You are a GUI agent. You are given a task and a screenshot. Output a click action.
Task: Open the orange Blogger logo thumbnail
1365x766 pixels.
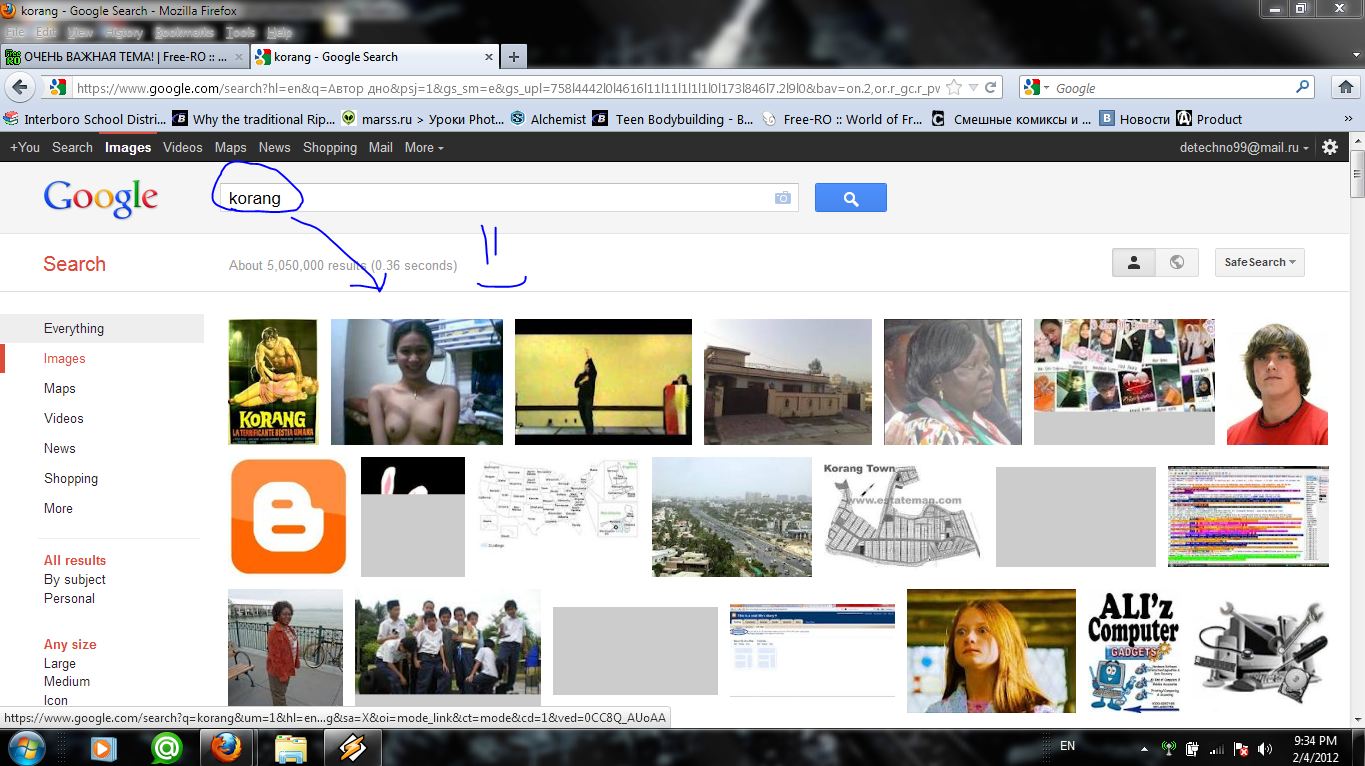[x=288, y=517]
